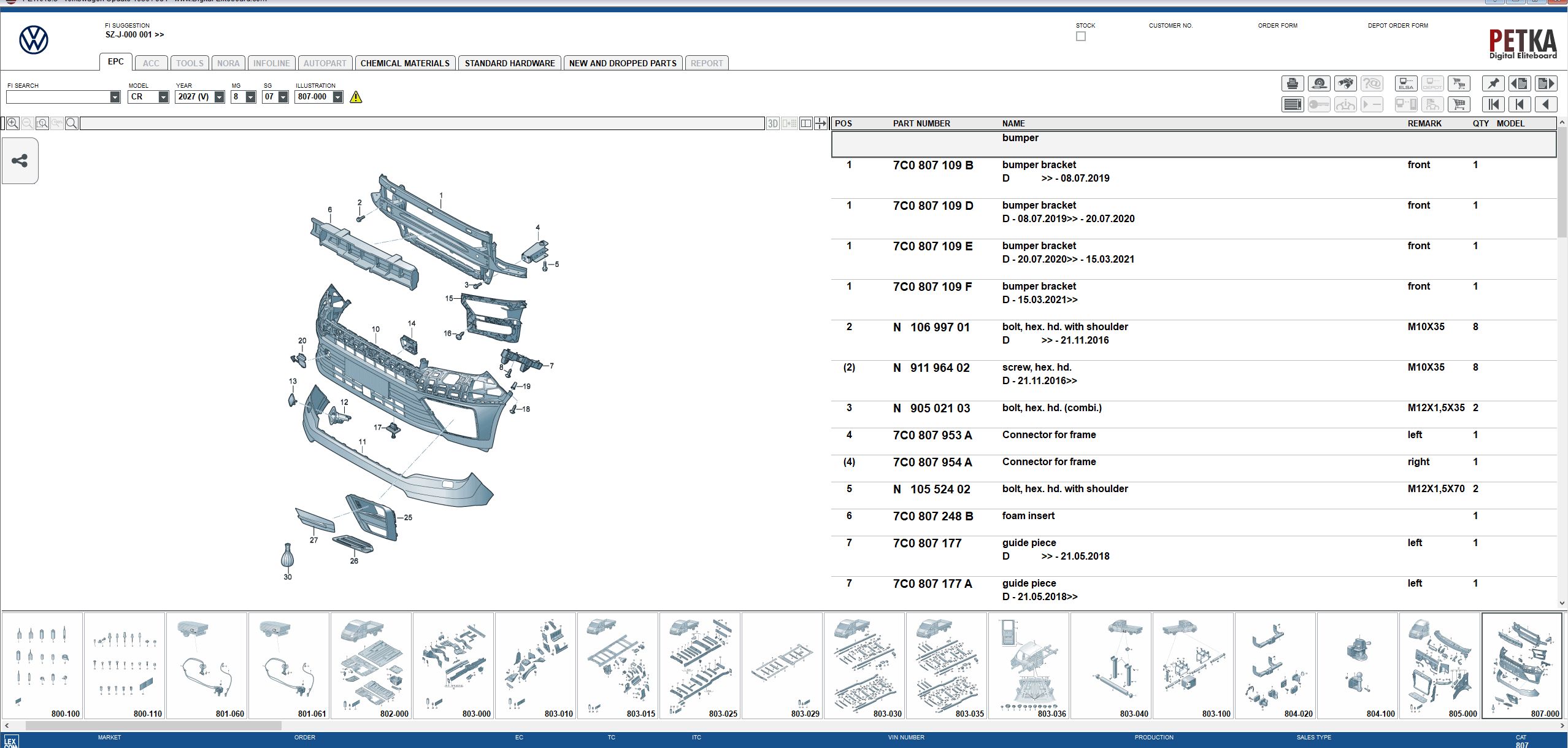Open the YEAR dropdown showing 2027 (V)
This screenshot has width=1568, height=748.
pyautogui.click(x=219, y=97)
